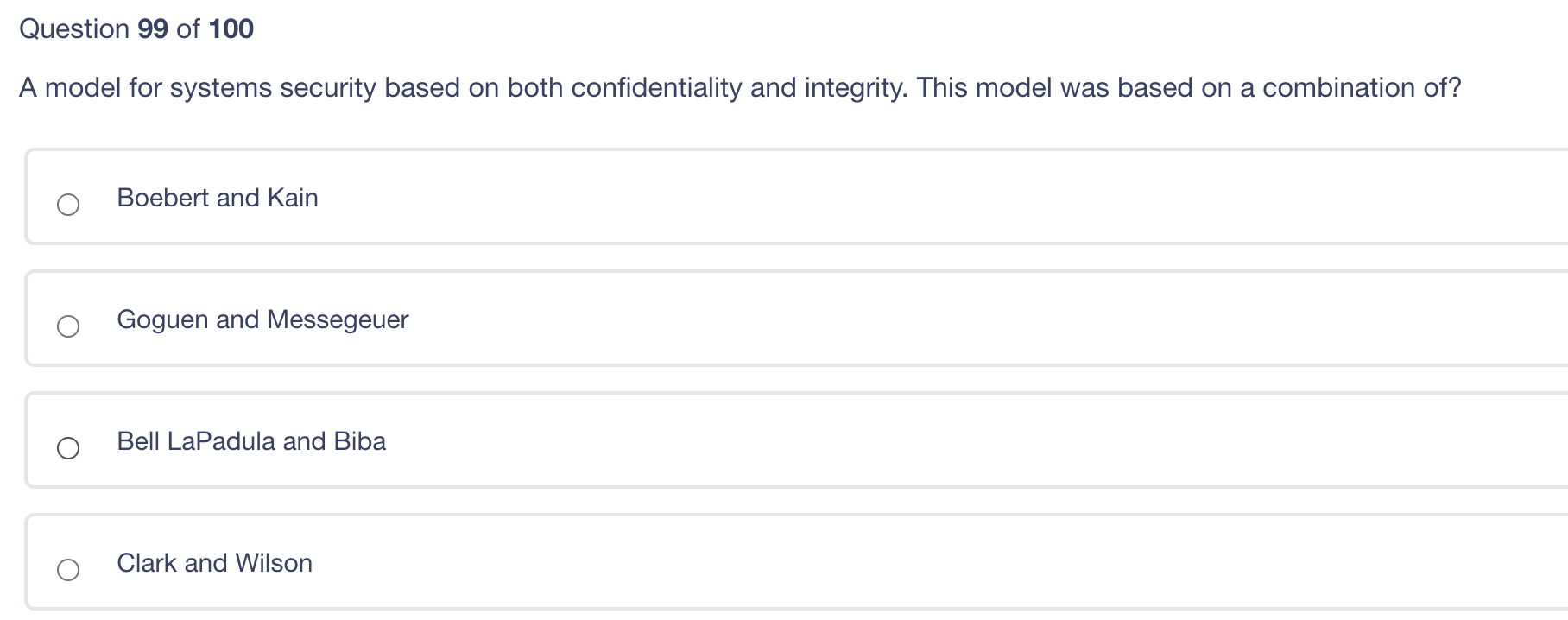Click the Question 99 of 100 heading
The width and height of the screenshot is (1568, 620).
click(136, 28)
